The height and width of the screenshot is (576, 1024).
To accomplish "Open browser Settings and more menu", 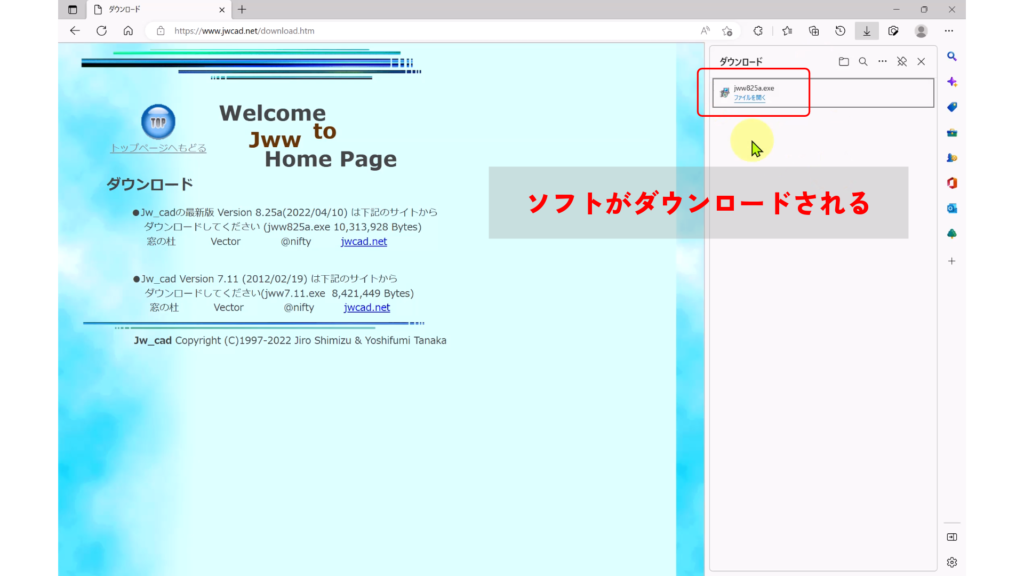I will point(949,31).
